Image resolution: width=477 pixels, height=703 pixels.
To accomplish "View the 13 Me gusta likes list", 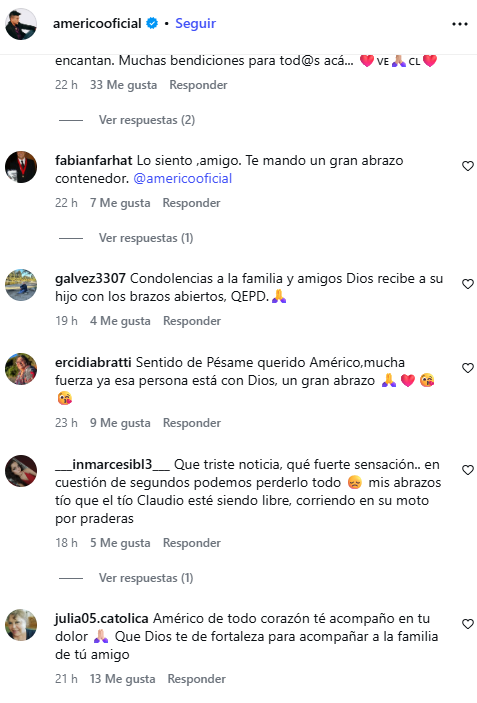I will click(122, 679).
